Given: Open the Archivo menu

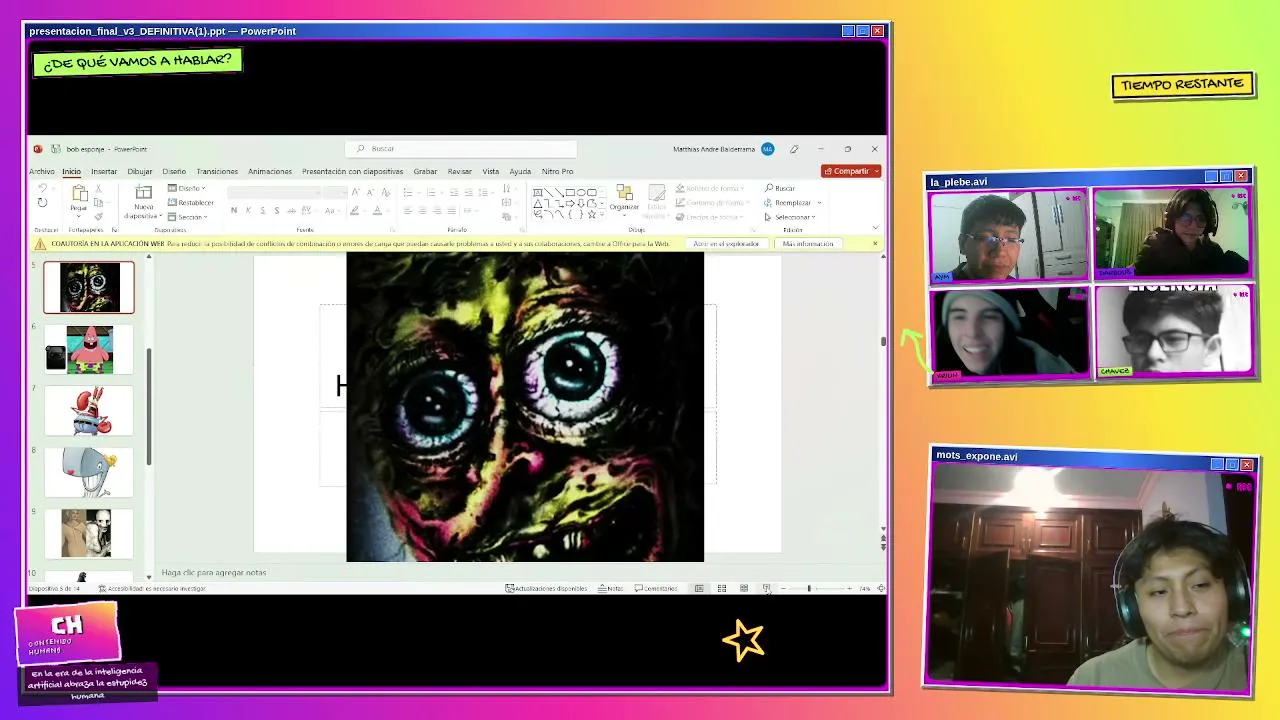Looking at the screenshot, I should coord(42,171).
